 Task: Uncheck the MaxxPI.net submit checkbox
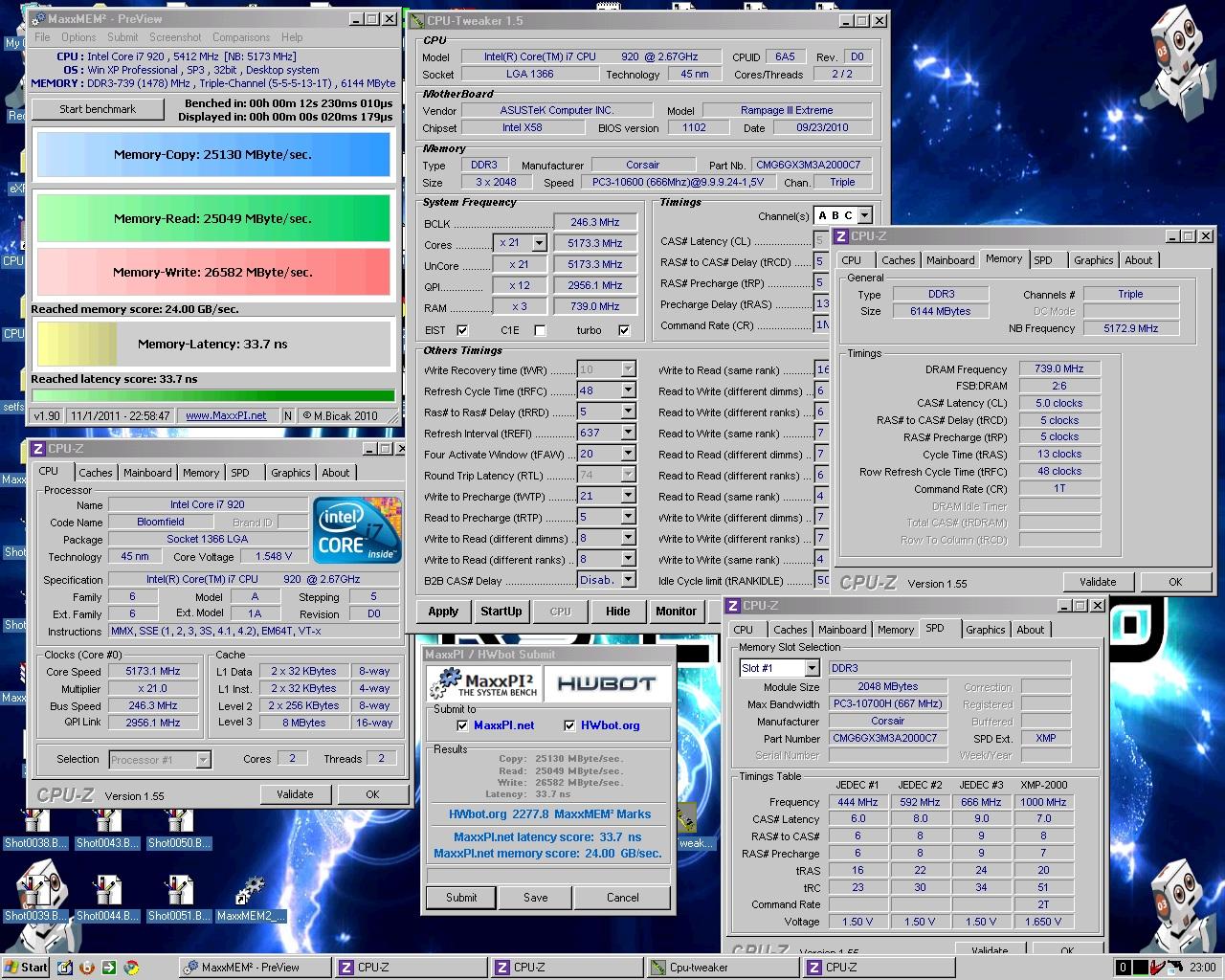click(x=462, y=725)
